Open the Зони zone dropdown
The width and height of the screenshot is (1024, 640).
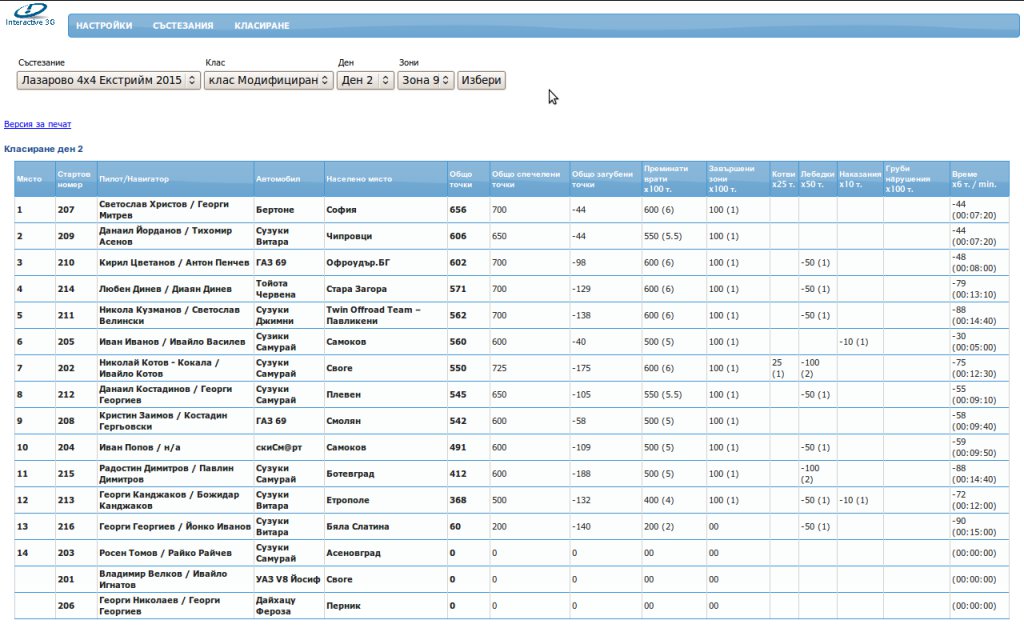(x=425, y=80)
